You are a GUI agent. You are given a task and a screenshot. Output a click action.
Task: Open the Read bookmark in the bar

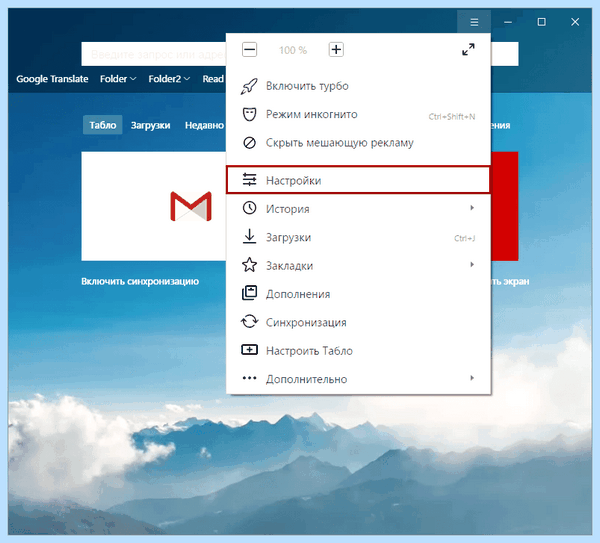click(213, 79)
